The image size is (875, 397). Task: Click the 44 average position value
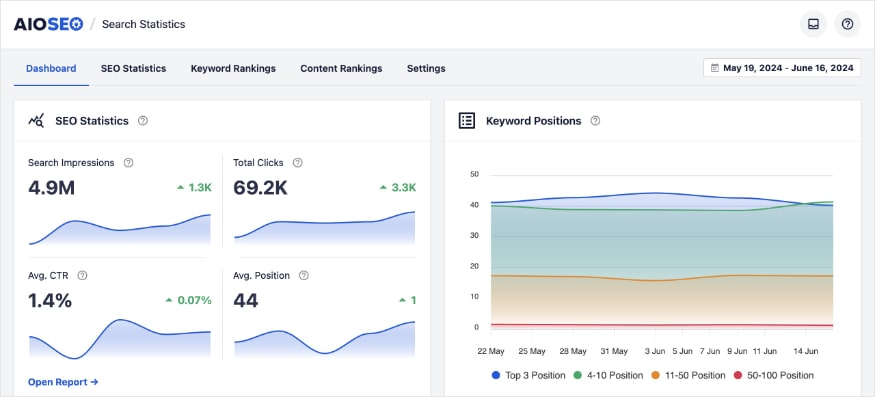246,301
